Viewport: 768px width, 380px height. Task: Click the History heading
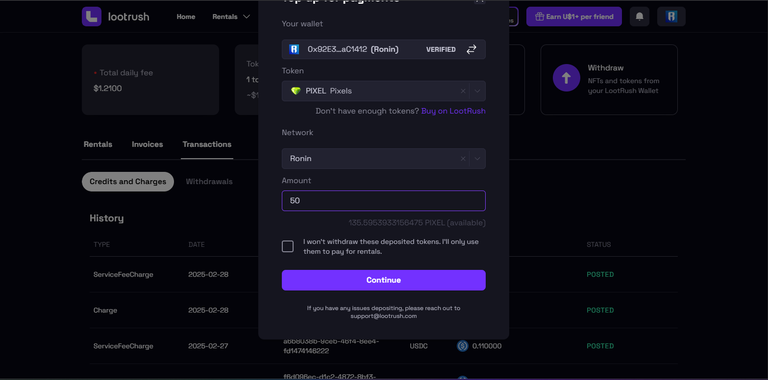click(x=106, y=218)
